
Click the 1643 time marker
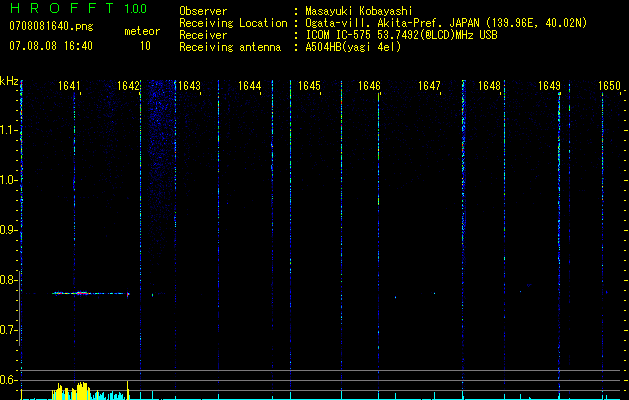pyautogui.click(x=189, y=86)
